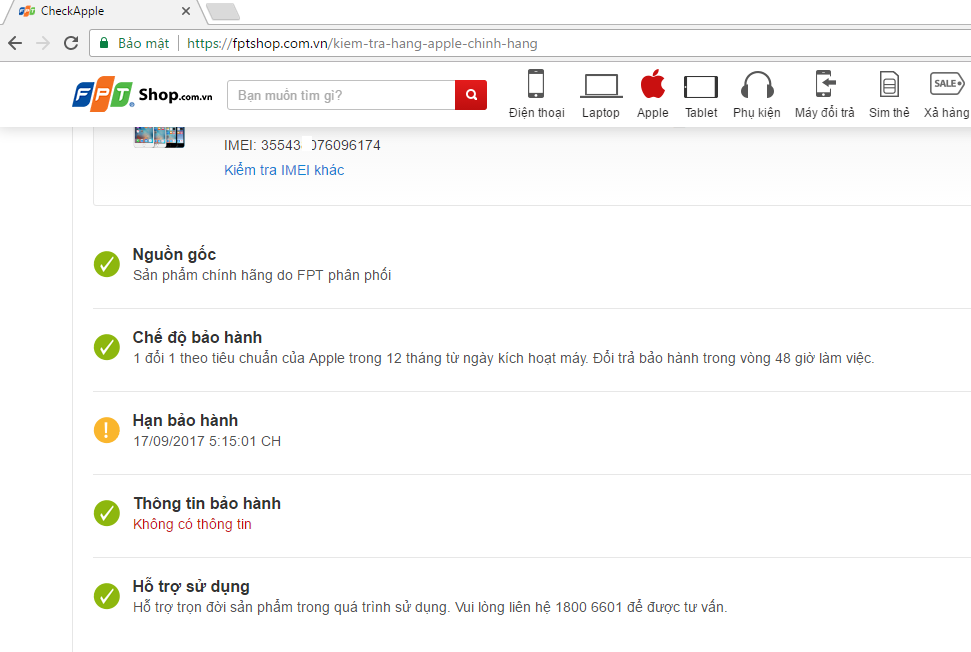Image resolution: width=971 pixels, height=652 pixels.
Task: Open the Phụ kiện accessories category
Action: [x=757, y=94]
